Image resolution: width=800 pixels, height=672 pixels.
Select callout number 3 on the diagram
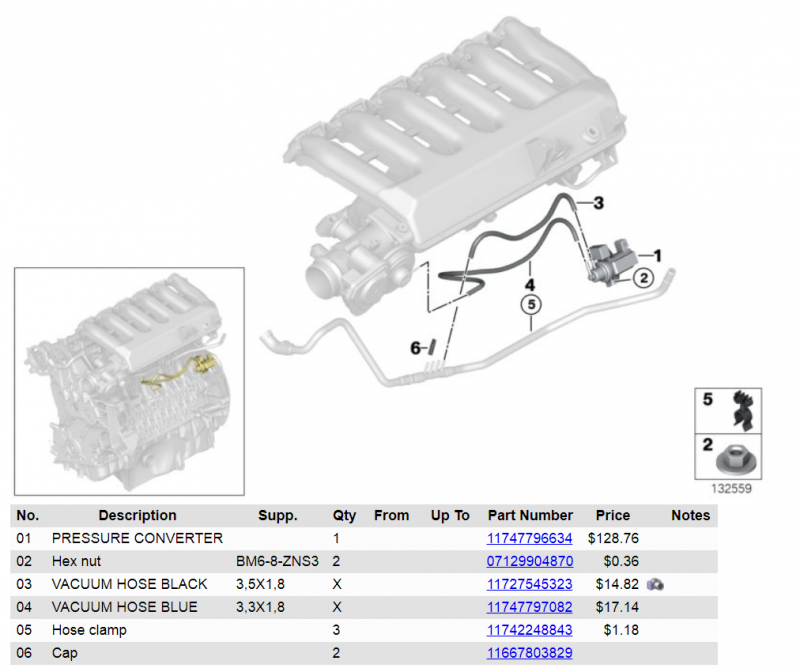pos(598,204)
